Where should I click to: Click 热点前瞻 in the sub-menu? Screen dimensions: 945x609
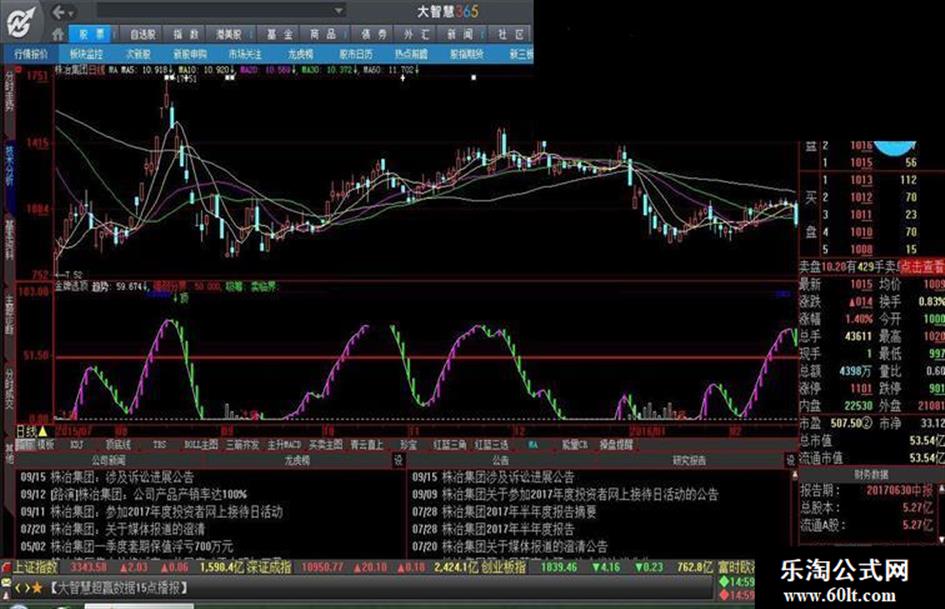coord(411,54)
